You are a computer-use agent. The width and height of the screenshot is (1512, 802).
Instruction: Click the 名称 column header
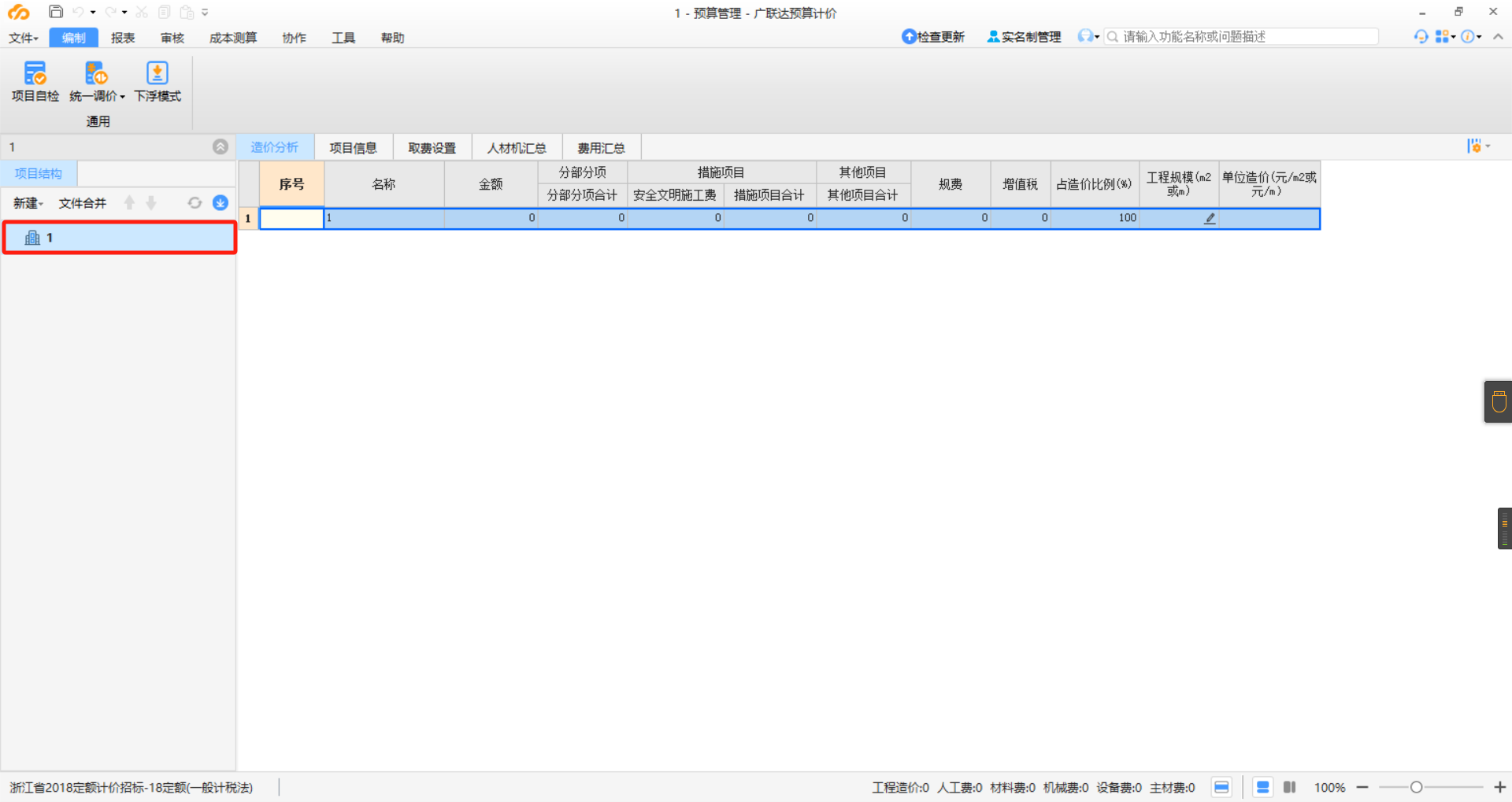pos(384,184)
